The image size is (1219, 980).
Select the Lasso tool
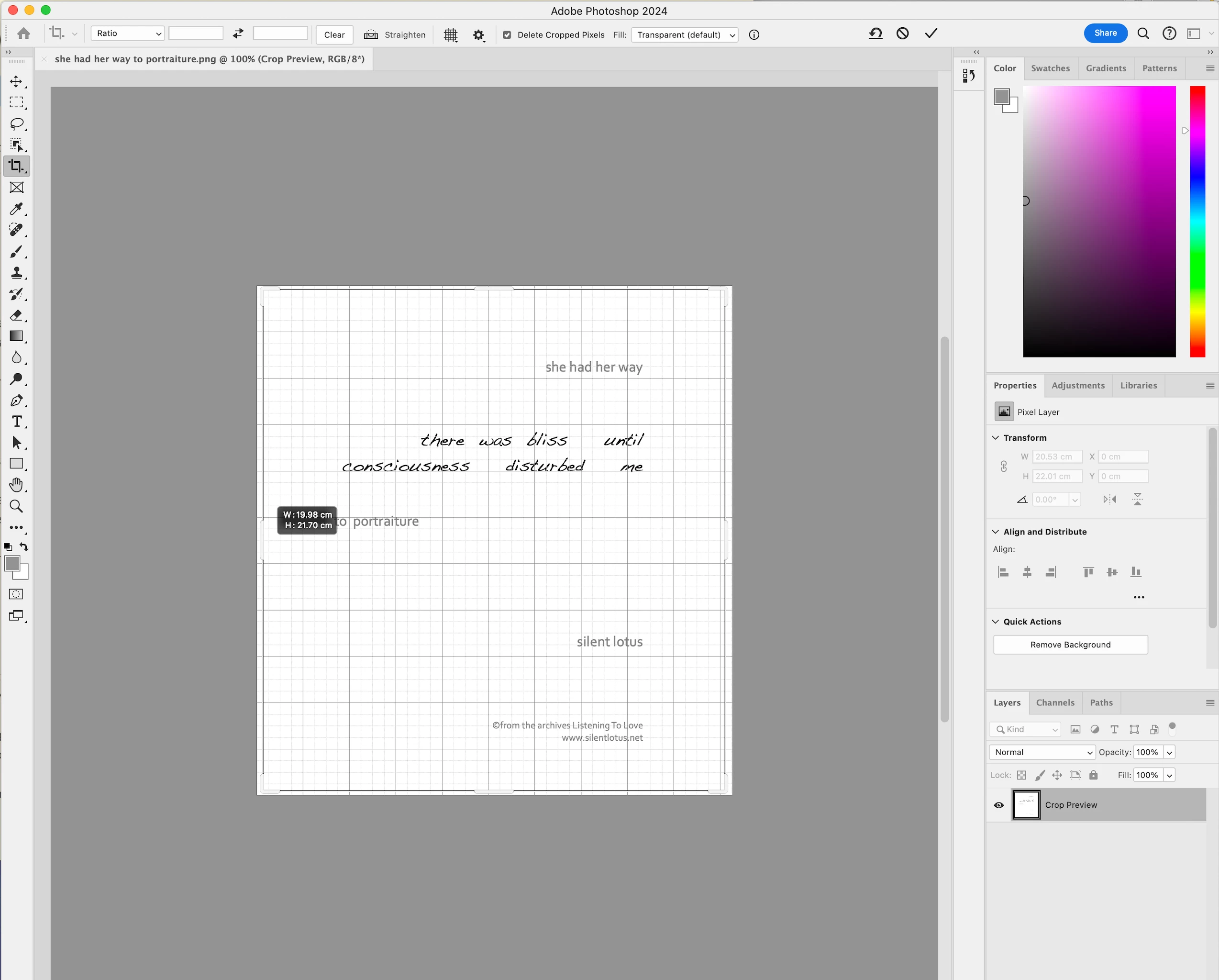[16, 123]
